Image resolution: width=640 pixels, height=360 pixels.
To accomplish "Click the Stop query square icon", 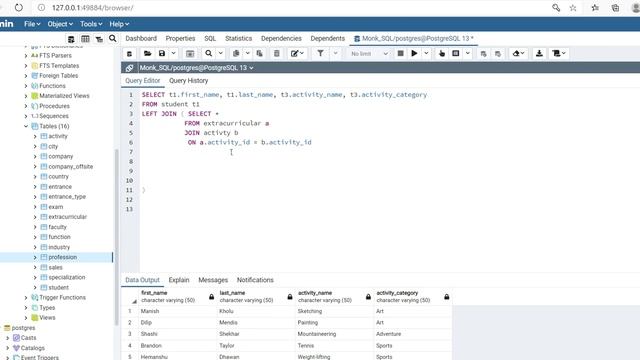I will [x=400, y=53].
